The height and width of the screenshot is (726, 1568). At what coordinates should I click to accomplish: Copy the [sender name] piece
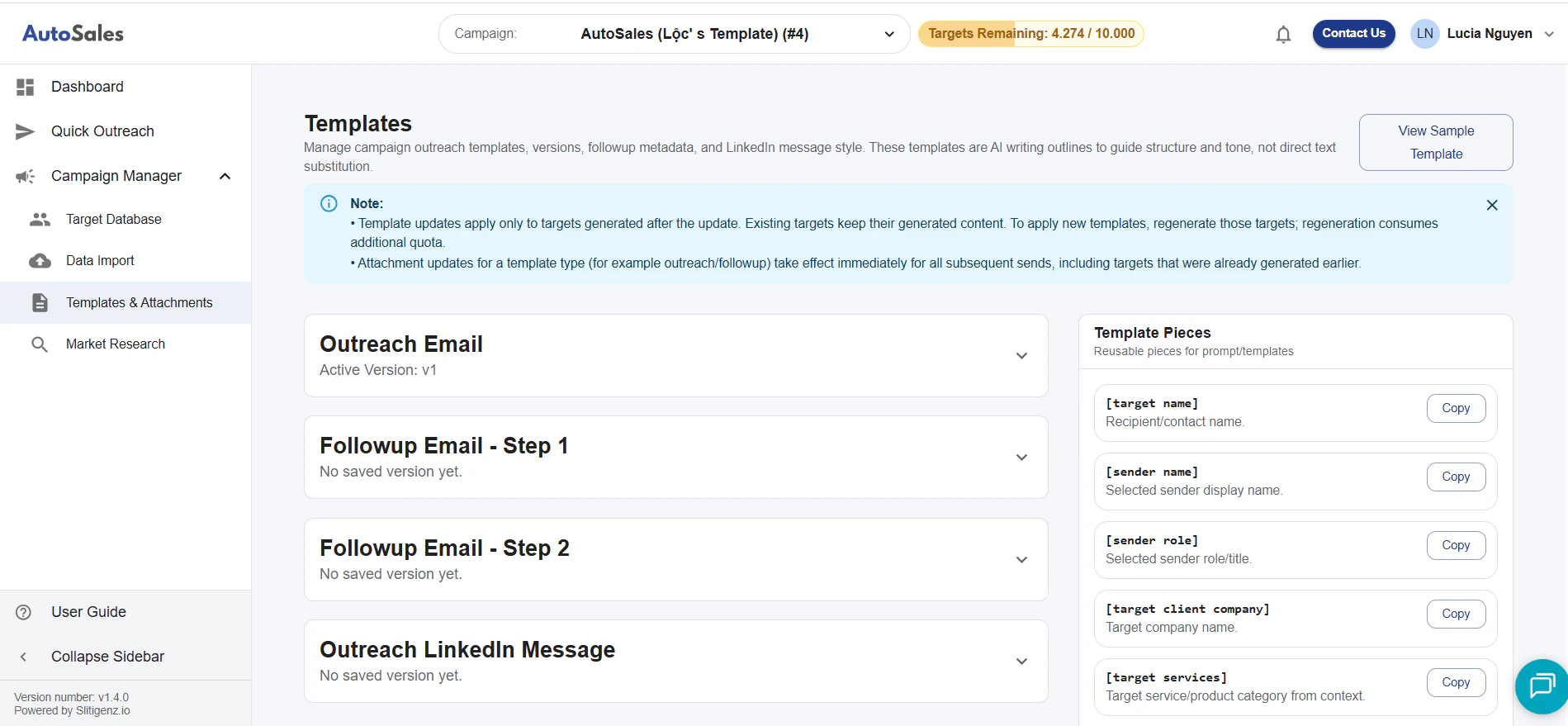[1456, 477]
